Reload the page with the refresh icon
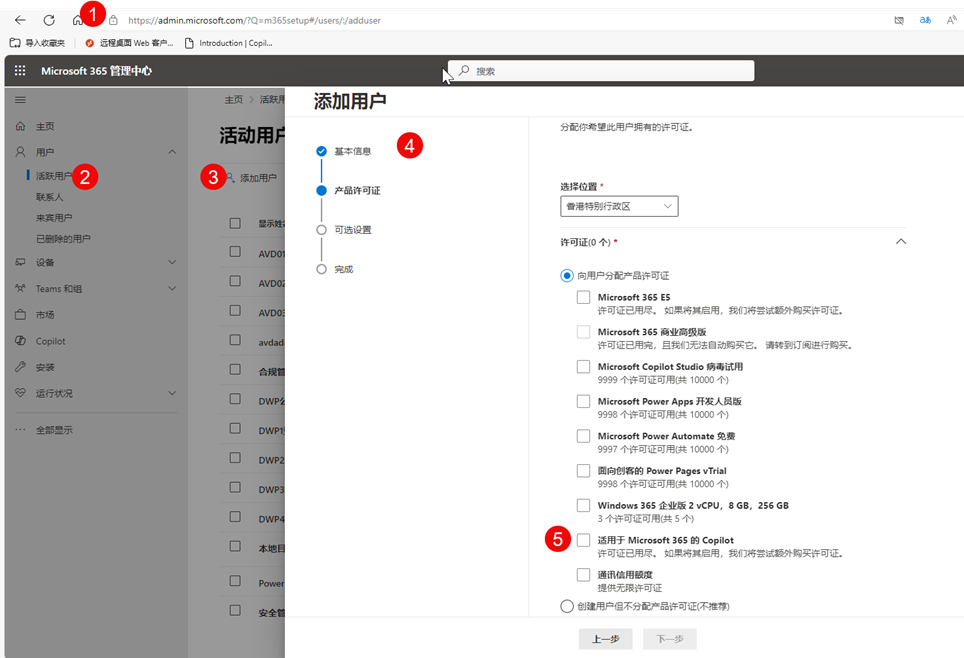Image resolution: width=964 pixels, height=658 pixels. click(49, 20)
